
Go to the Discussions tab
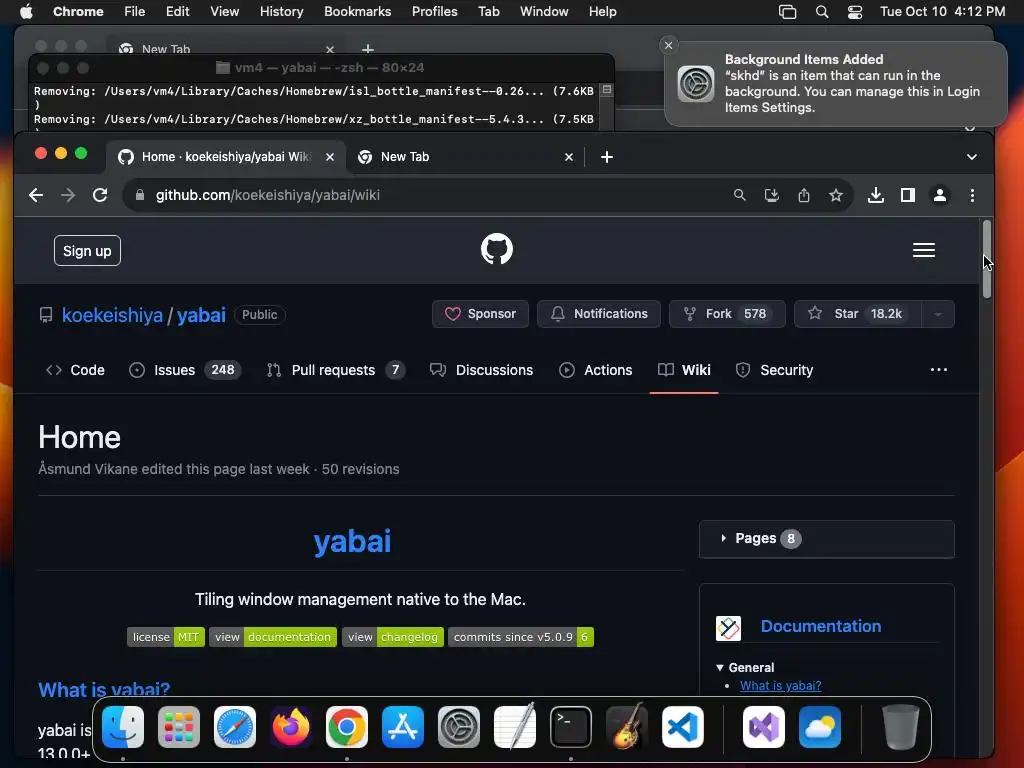[x=481, y=370]
